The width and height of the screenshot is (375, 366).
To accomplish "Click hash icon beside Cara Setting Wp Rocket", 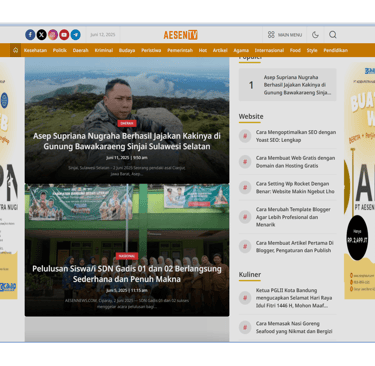I will click(245, 187).
